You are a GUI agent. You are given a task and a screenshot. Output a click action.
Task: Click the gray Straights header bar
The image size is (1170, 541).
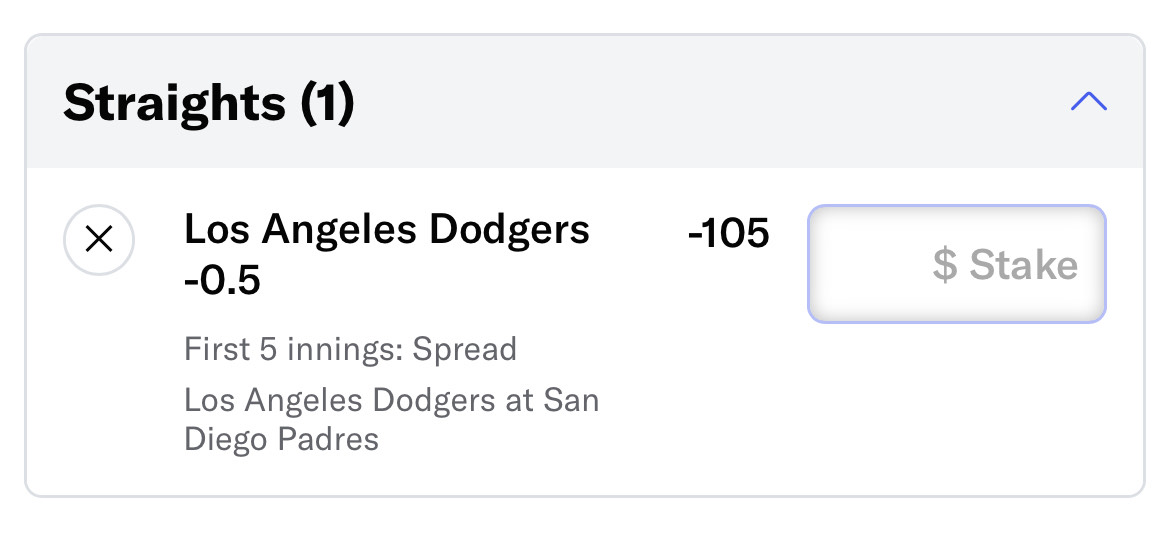[585, 101]
